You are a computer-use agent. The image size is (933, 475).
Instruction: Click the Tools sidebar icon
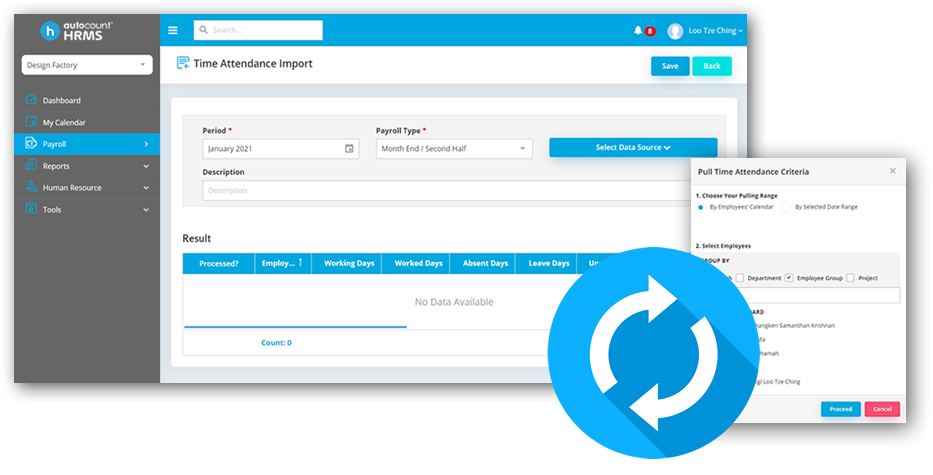31,210
